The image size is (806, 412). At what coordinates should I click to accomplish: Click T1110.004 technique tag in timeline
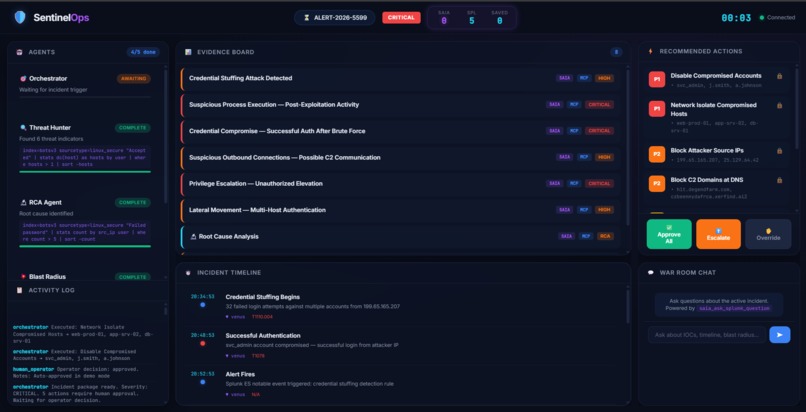[x=262, y=317]
